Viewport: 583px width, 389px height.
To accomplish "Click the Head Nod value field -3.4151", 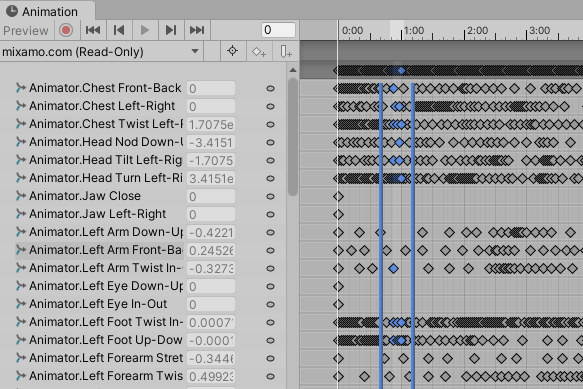I will (x=211, y=142).
